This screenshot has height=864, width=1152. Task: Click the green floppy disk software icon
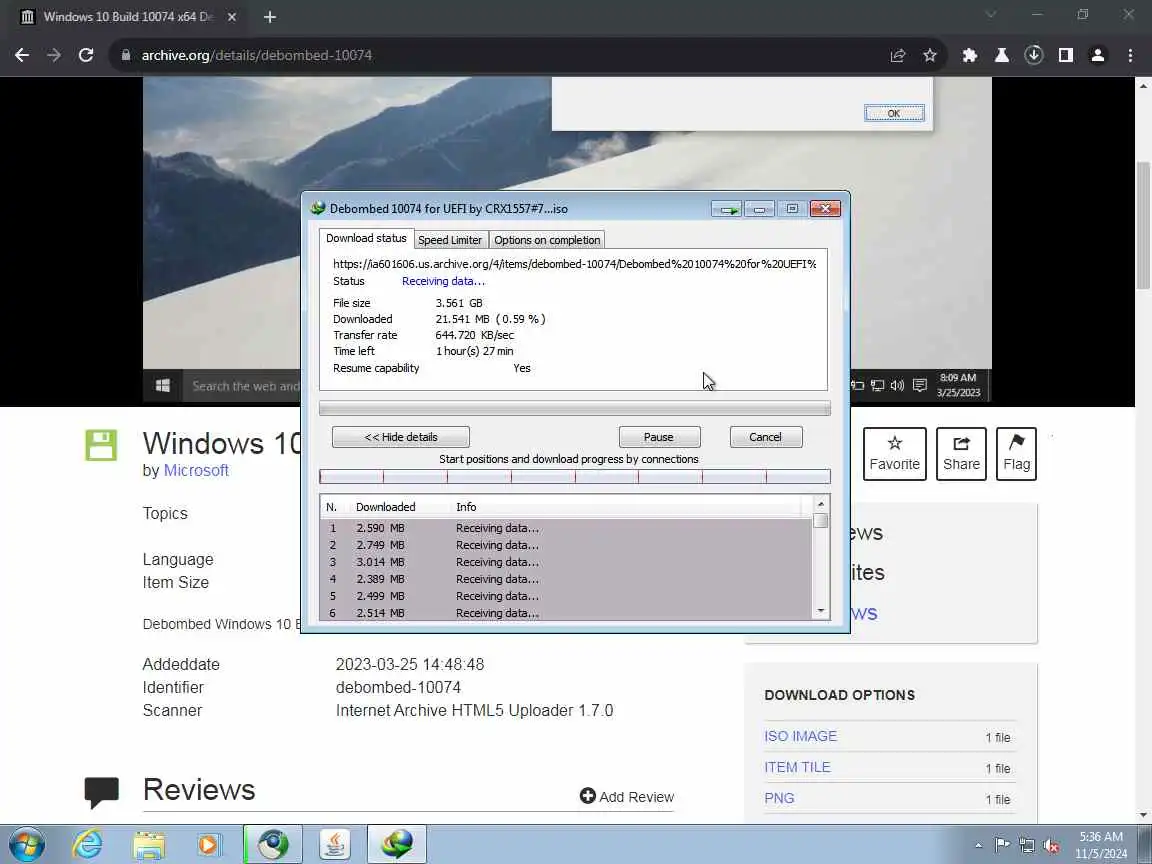click(101, 445)
